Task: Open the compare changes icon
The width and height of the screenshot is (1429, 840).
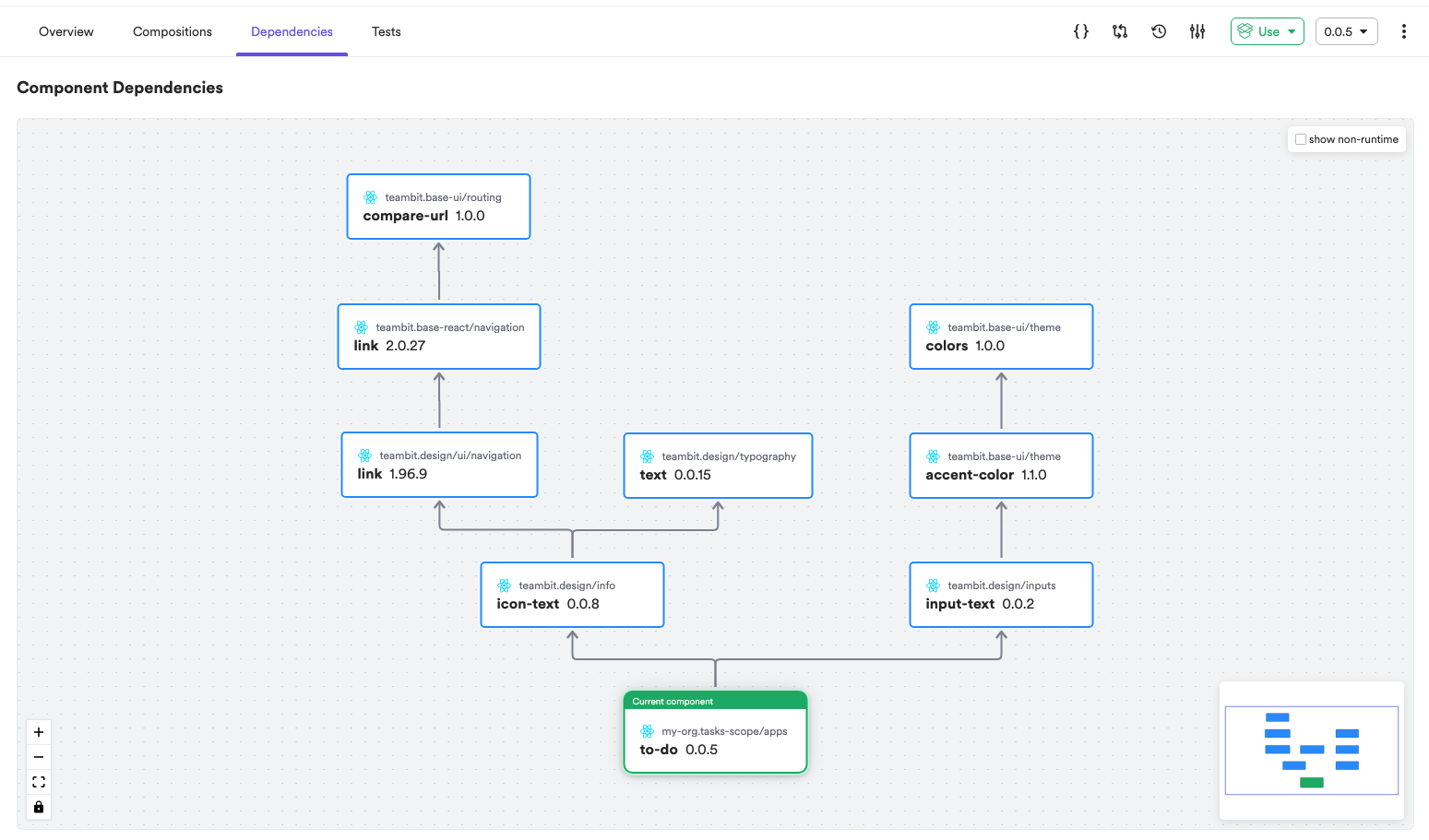Action: coord(1120,31)
